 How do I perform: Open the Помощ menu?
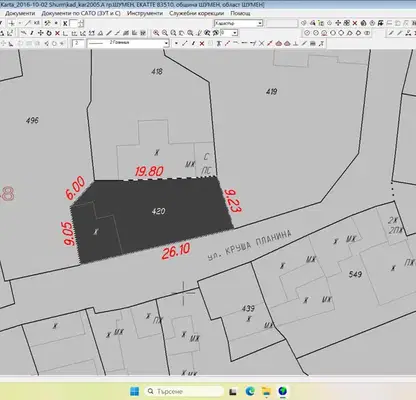(x=240, y=13)
